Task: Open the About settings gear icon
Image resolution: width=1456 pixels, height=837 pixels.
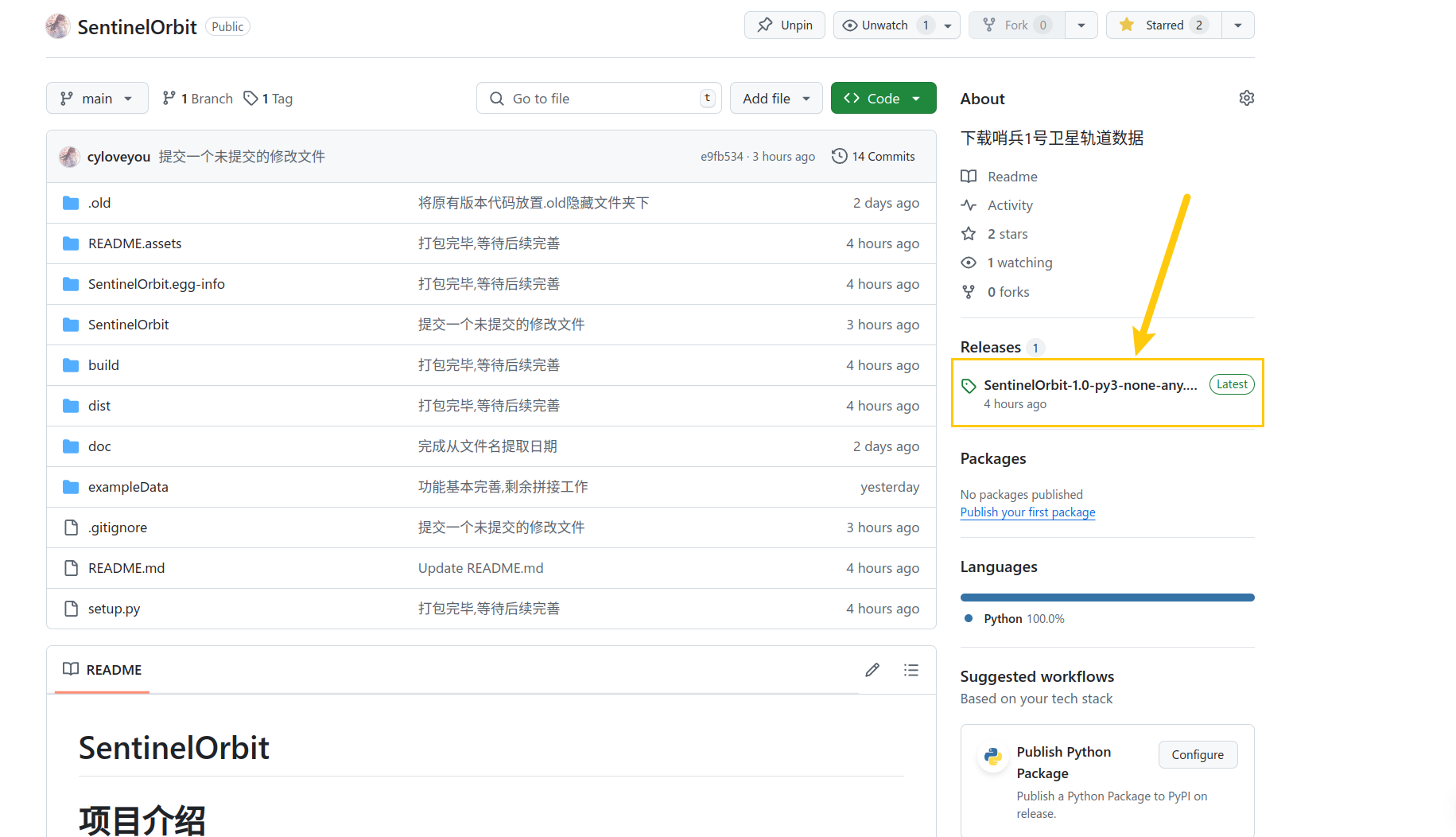Action: coord(1246,98)
